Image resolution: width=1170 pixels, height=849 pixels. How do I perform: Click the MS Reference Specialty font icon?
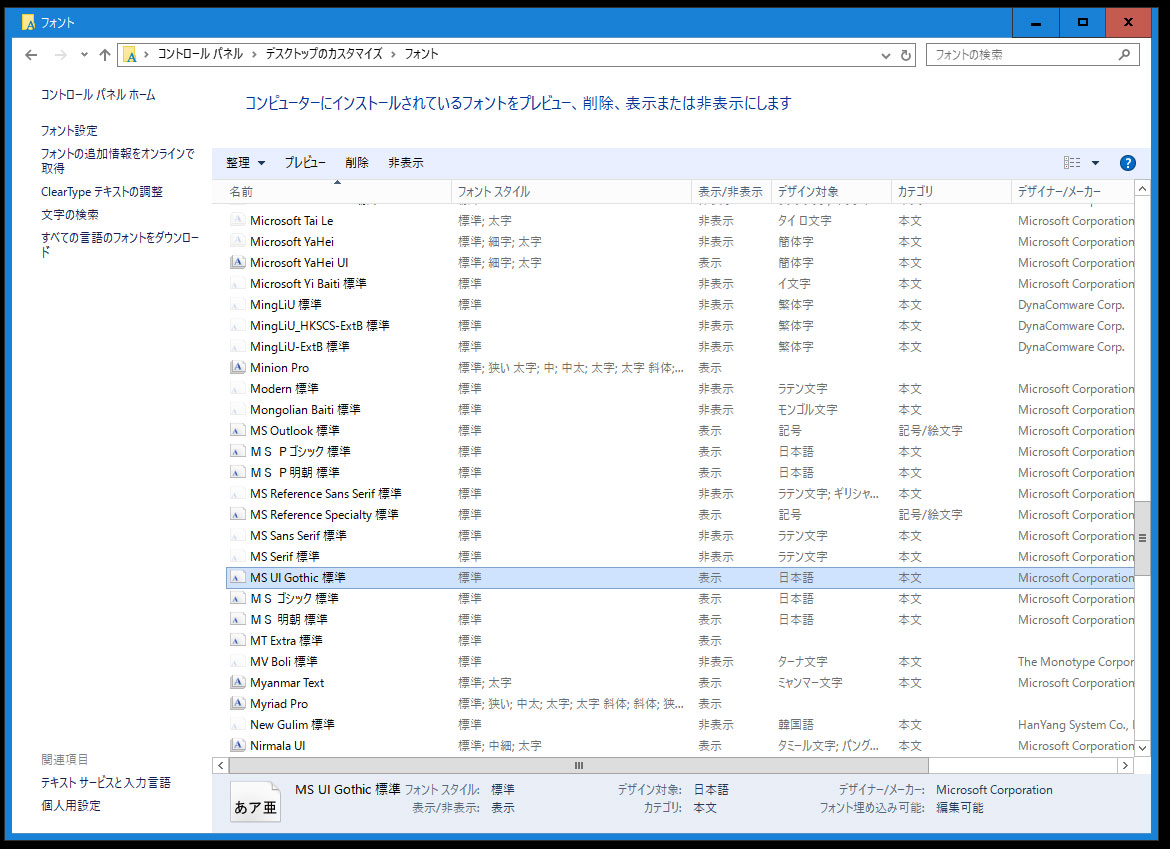click(x=237, y=515)
